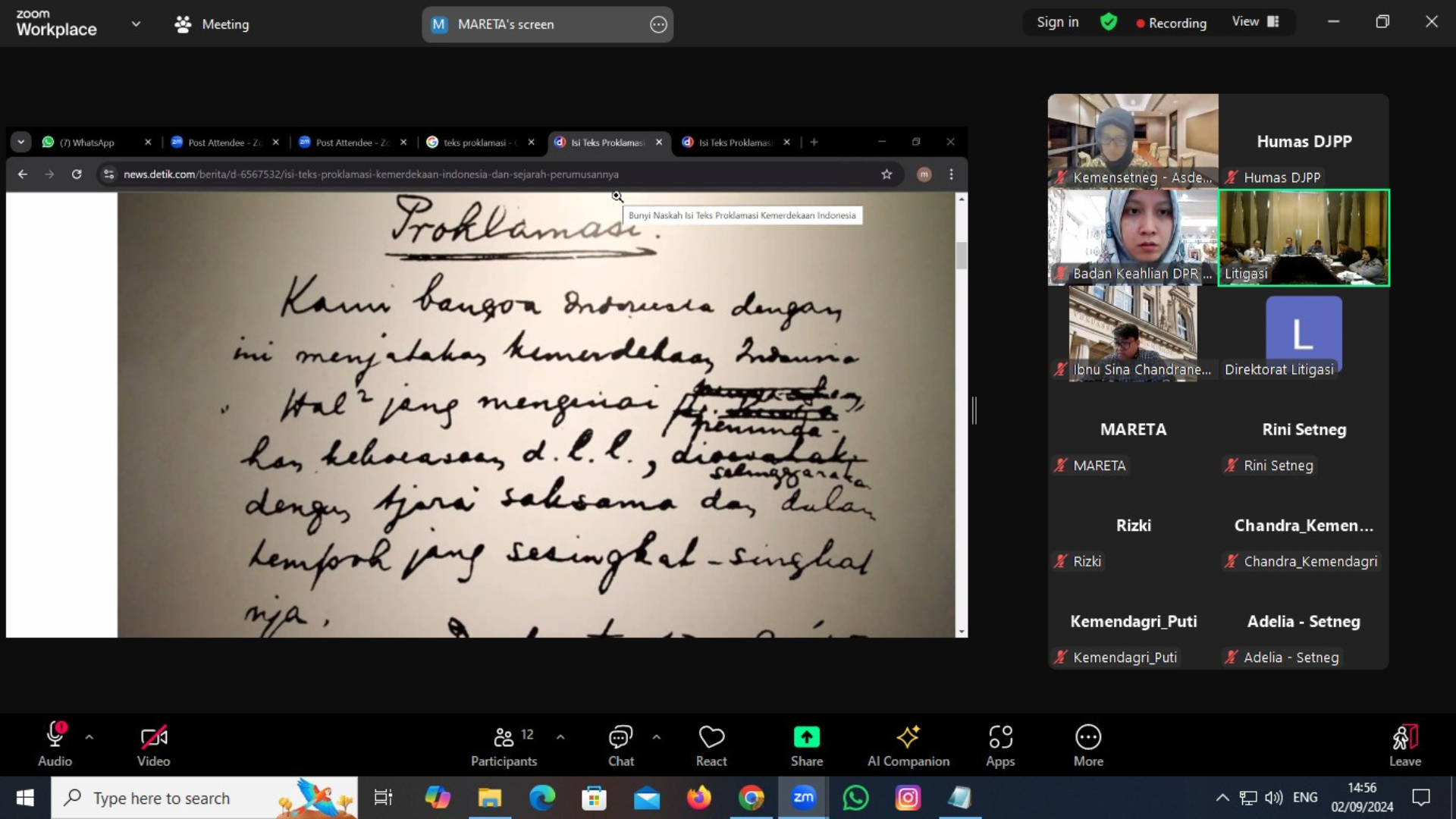
Task: Leave the meeting
Action: (1404, 745)
